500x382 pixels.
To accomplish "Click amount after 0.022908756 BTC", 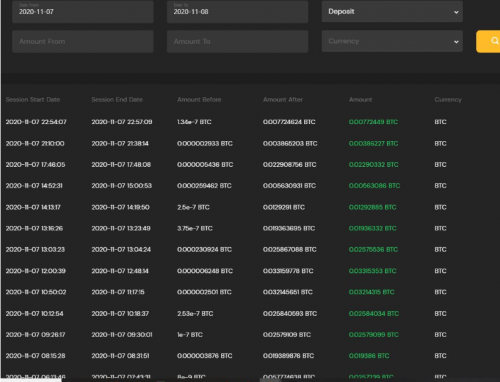I will (290, 165).
